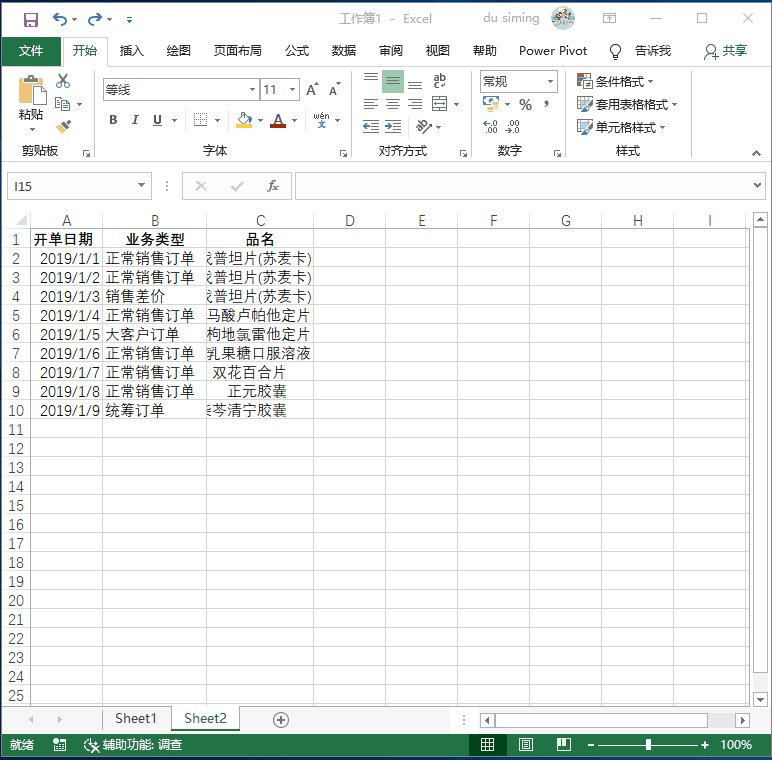
Task: Switch to the 页面布局 ribbon tab
Action: (237, 51)
